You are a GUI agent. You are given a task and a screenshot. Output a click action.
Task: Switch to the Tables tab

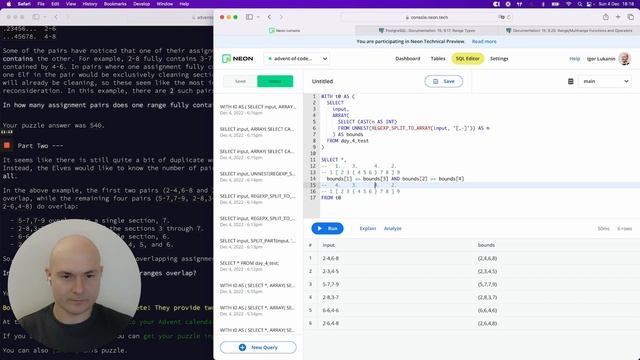tap(438, 59)
